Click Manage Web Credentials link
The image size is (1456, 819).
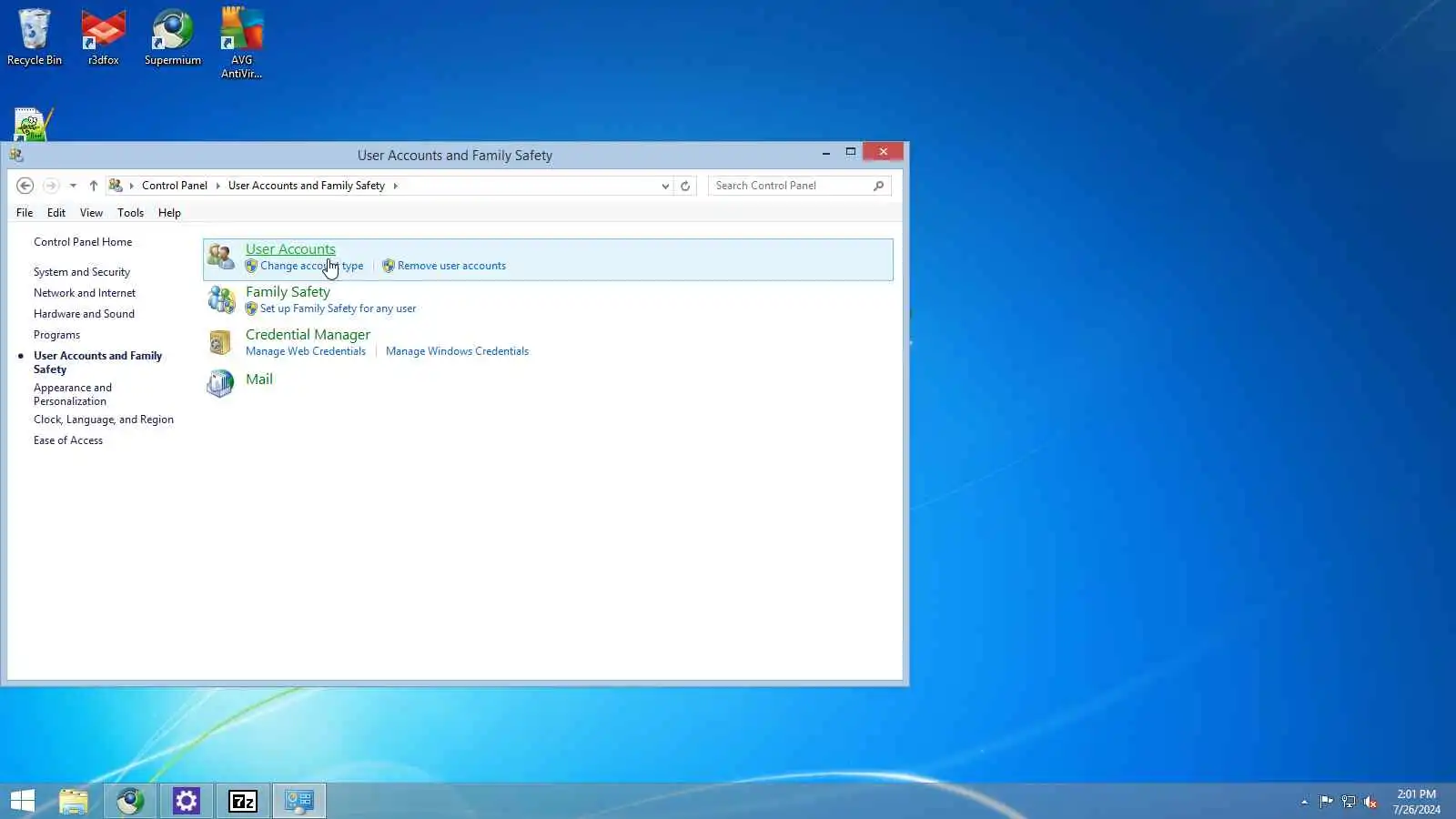pos(306,351)
